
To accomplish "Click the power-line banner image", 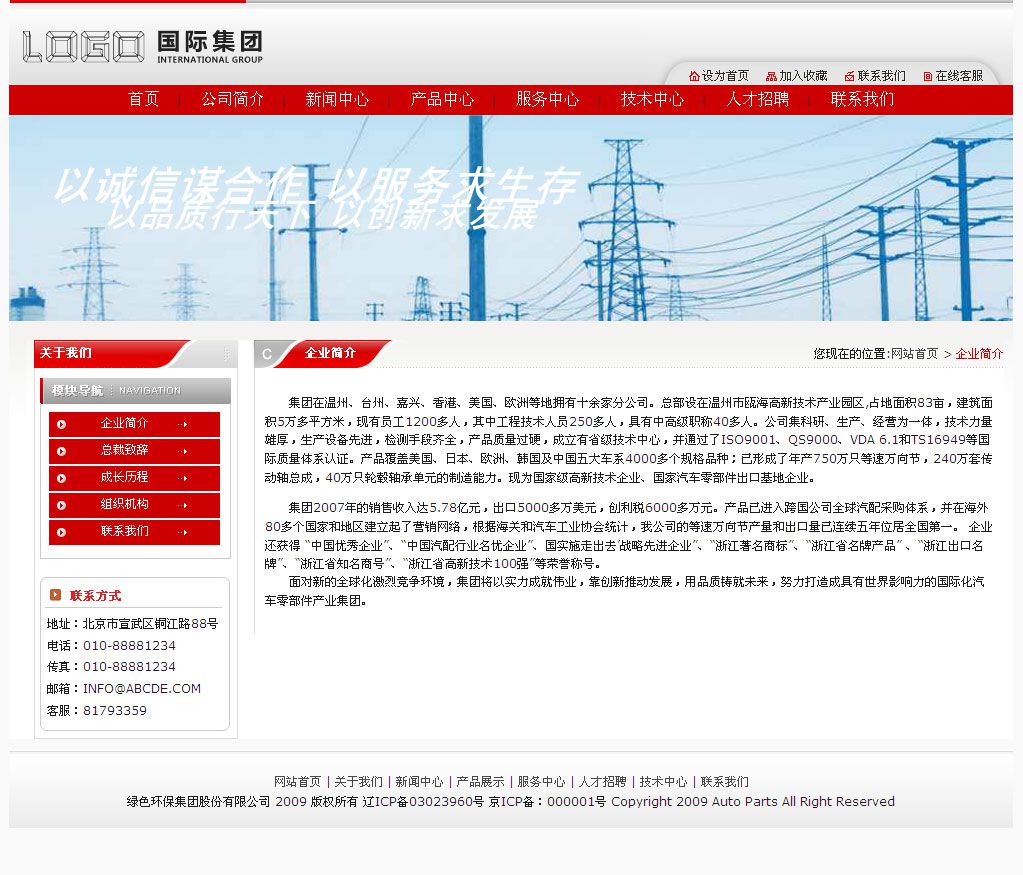I will [x=511, y=218].
